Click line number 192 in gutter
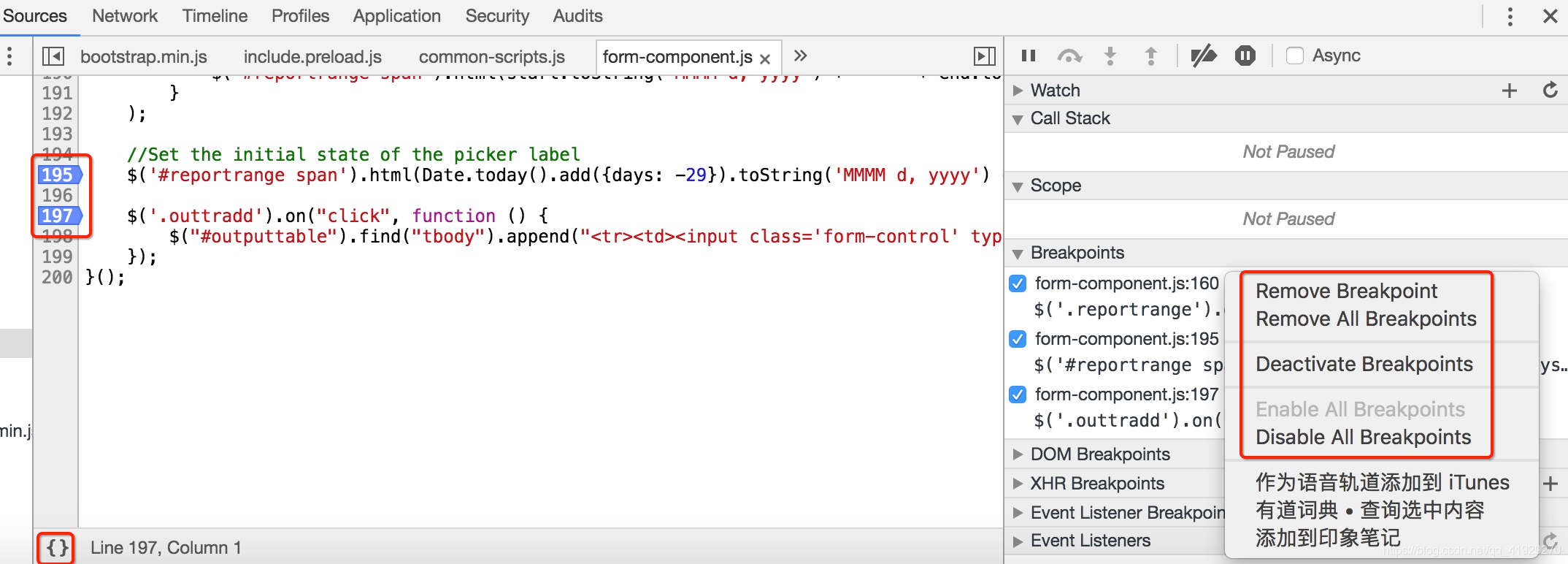Screen dimensions: 1568x564 [57, 113]
